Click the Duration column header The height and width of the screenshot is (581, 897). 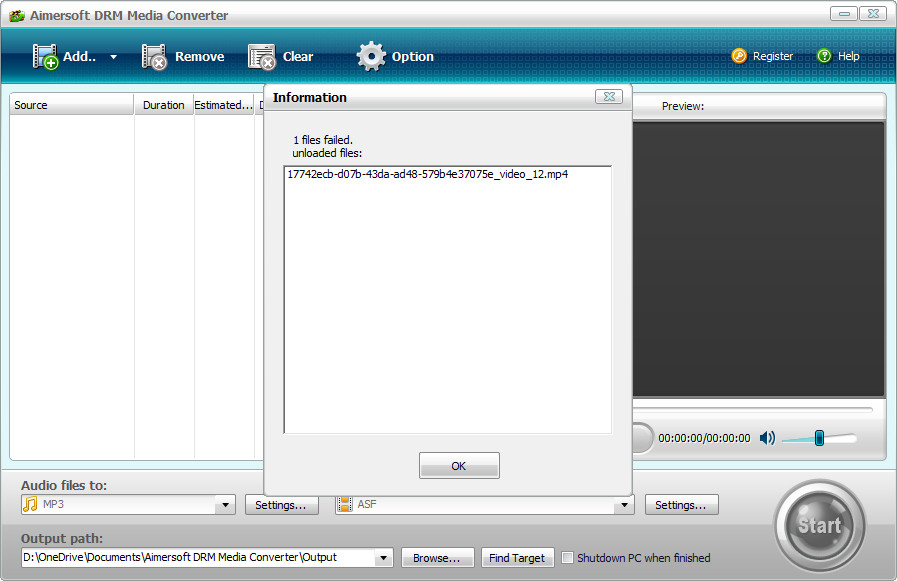164,105
